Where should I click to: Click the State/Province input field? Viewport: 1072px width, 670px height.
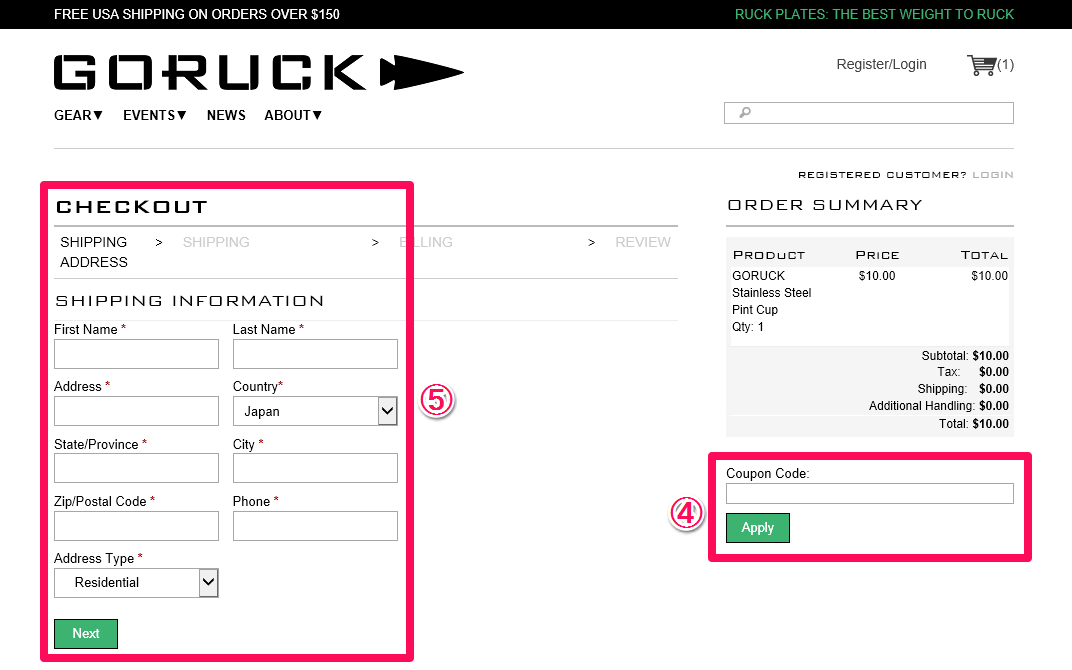137,468
